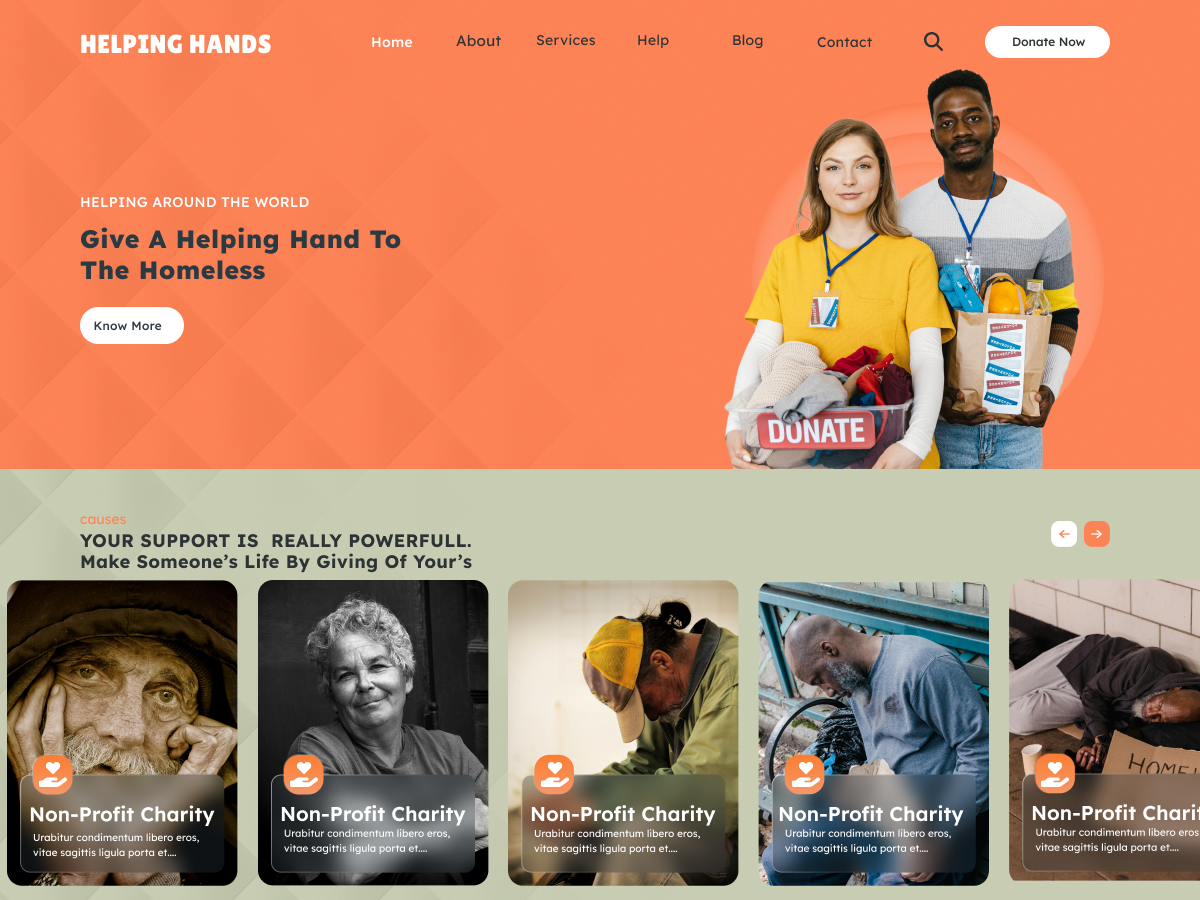Open the Blog navigation link
The height and width of the screenshot is (900, 1200).
click(748, 40)
